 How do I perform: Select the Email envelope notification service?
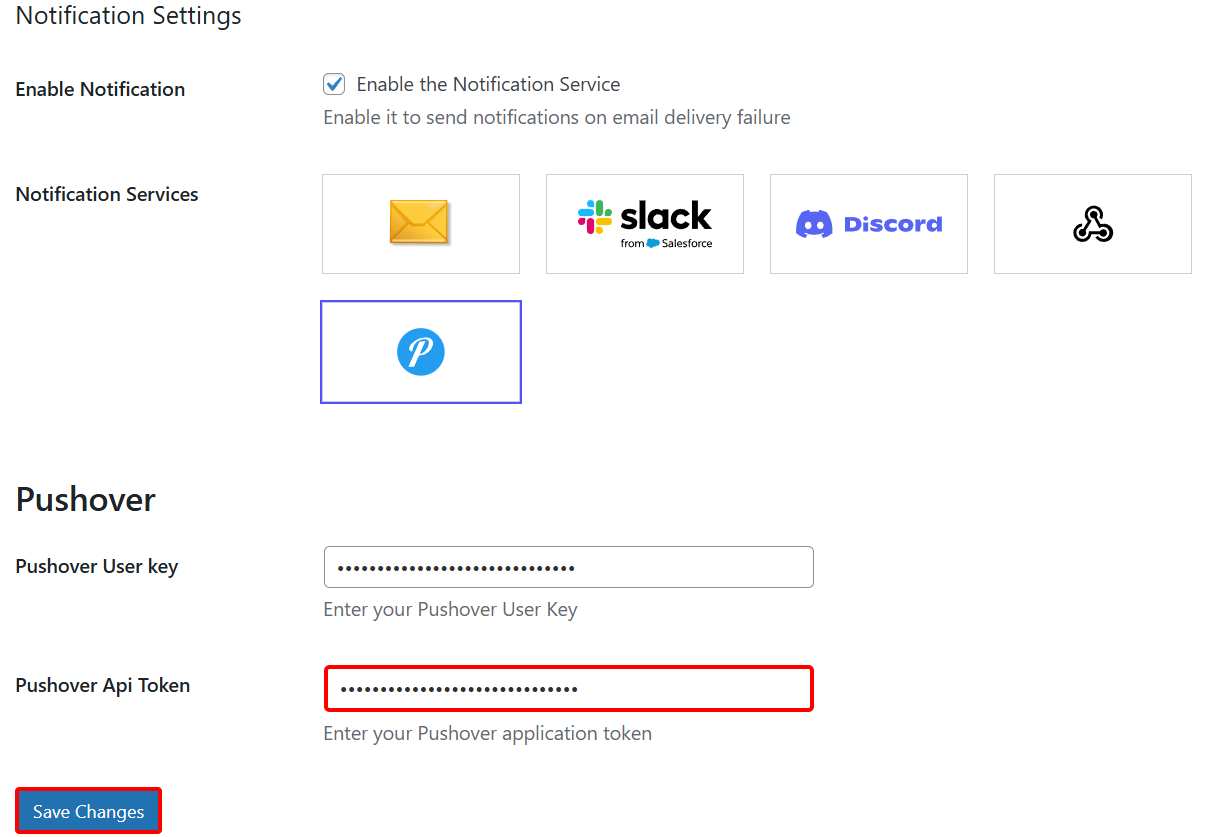tap(420, 223)
